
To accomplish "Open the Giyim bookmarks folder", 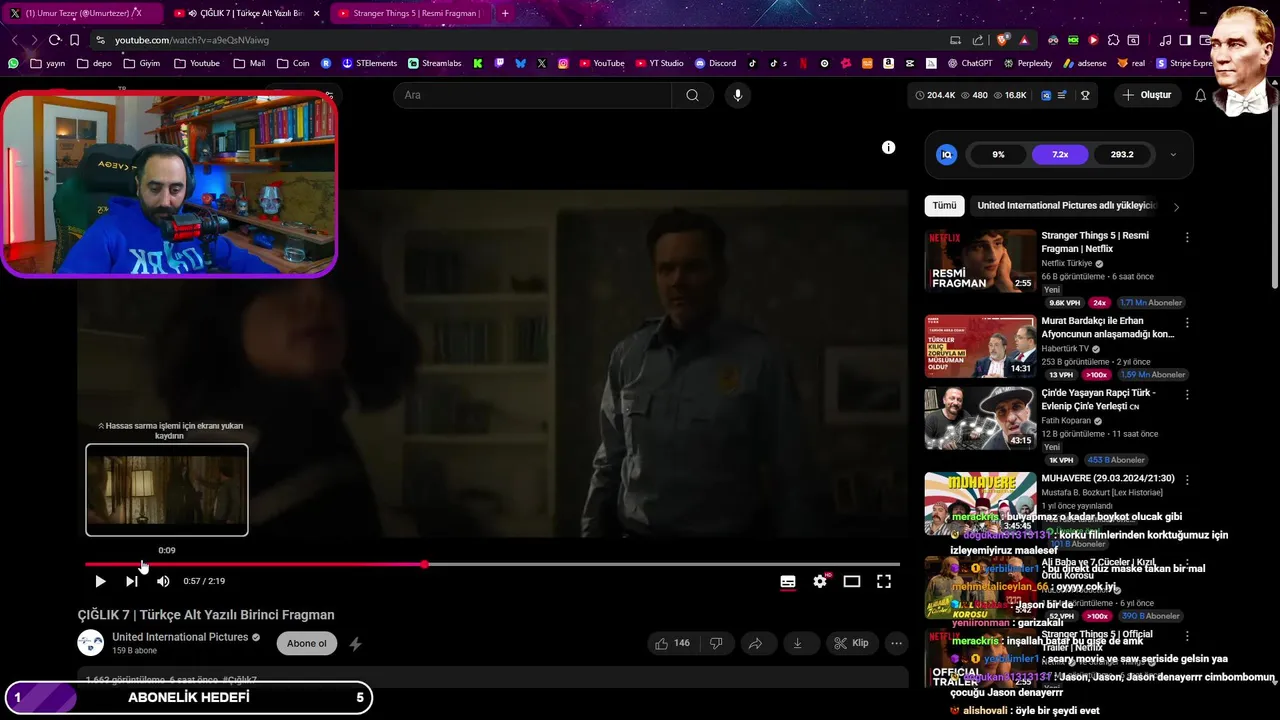I will 141,63.
